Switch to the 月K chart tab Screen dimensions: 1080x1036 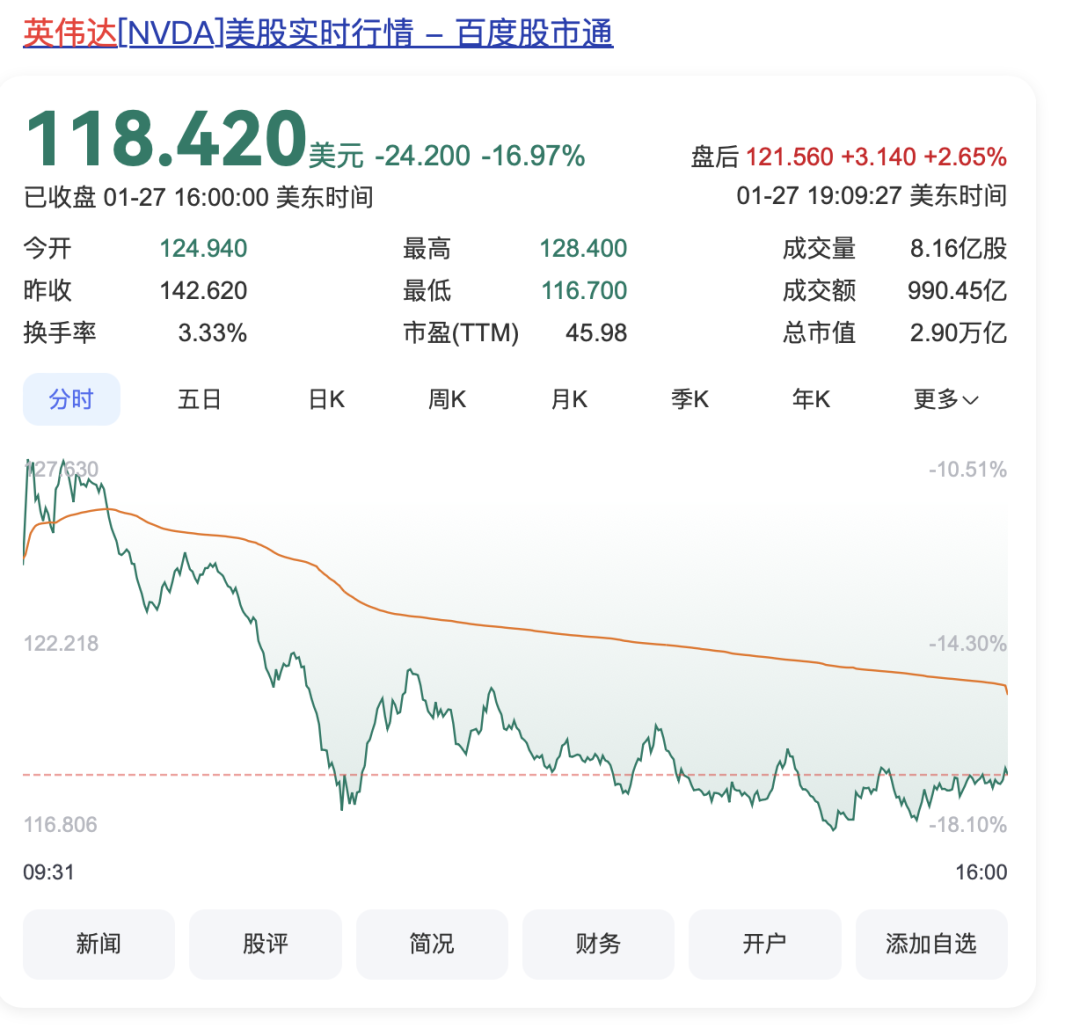pos(569,400)
